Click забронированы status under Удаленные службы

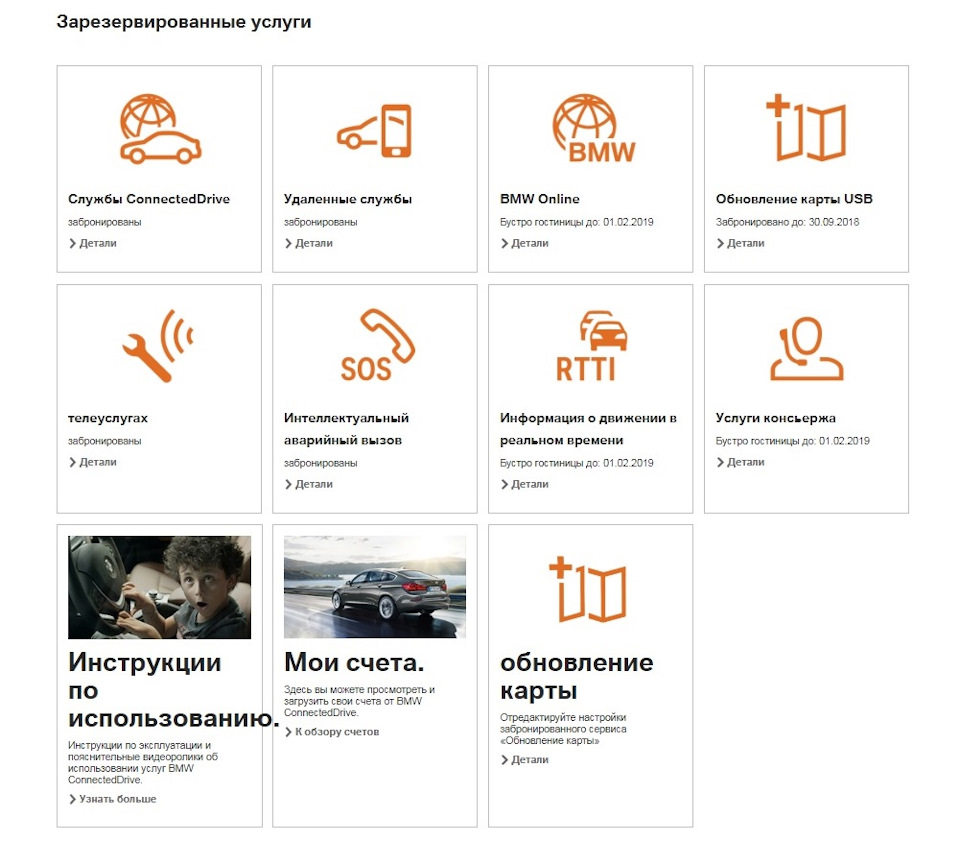click(x=321, y=222)
